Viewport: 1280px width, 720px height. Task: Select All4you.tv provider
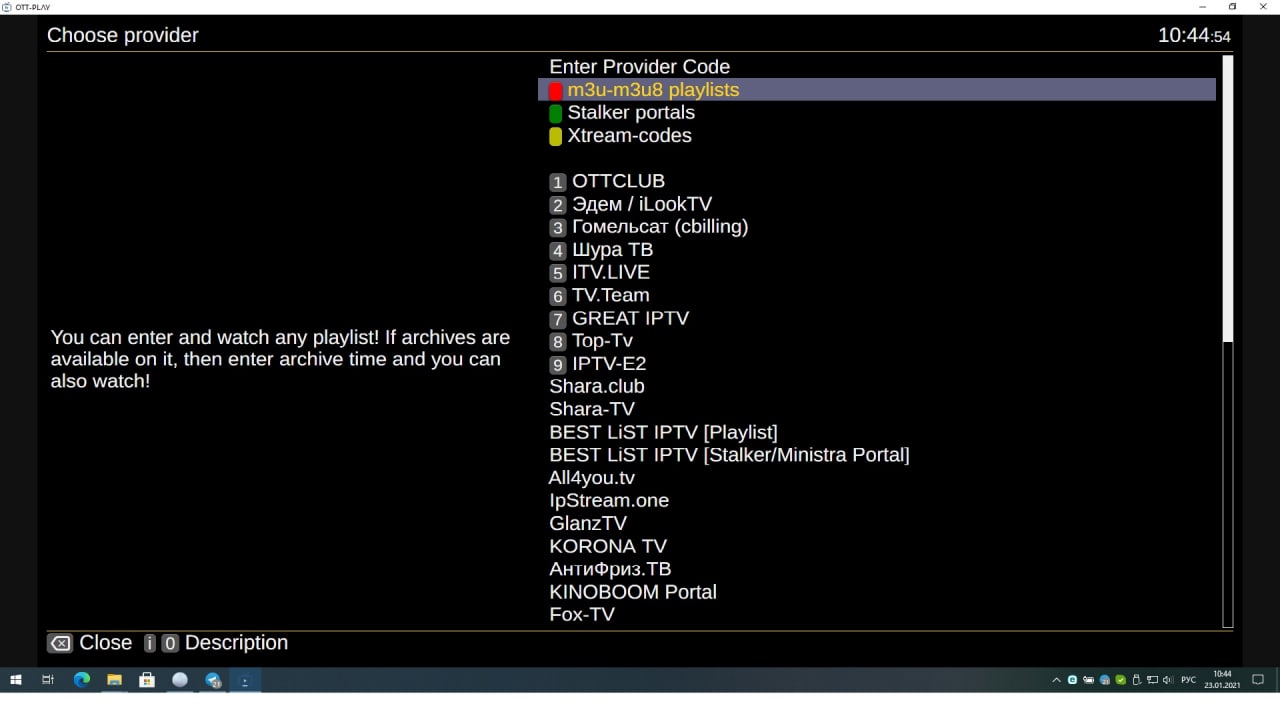click(592, 478)
